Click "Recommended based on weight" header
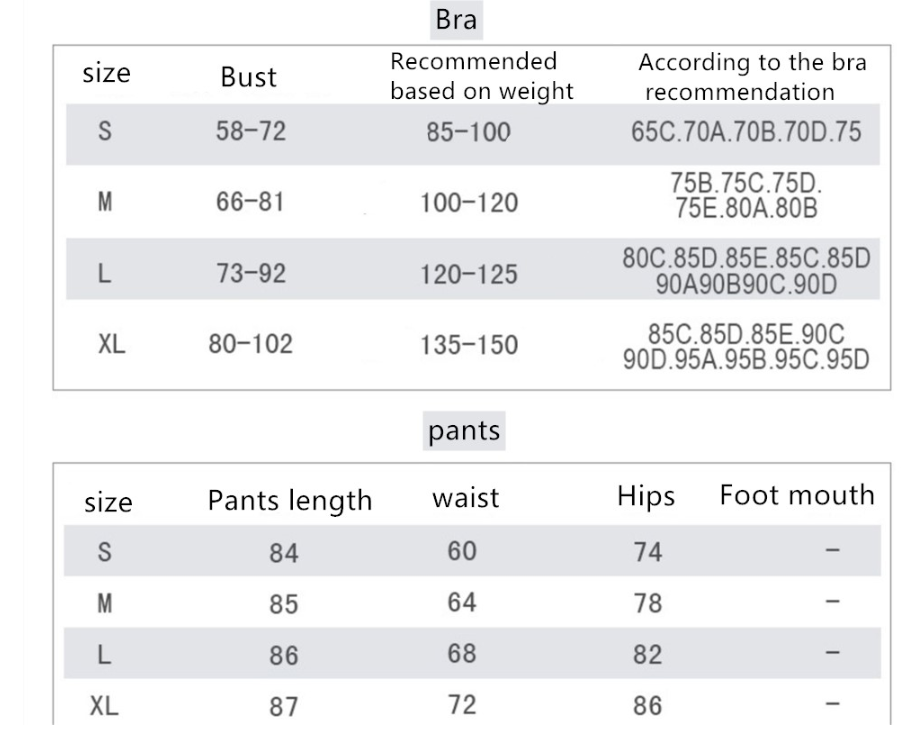 click(x=481, y=77)
